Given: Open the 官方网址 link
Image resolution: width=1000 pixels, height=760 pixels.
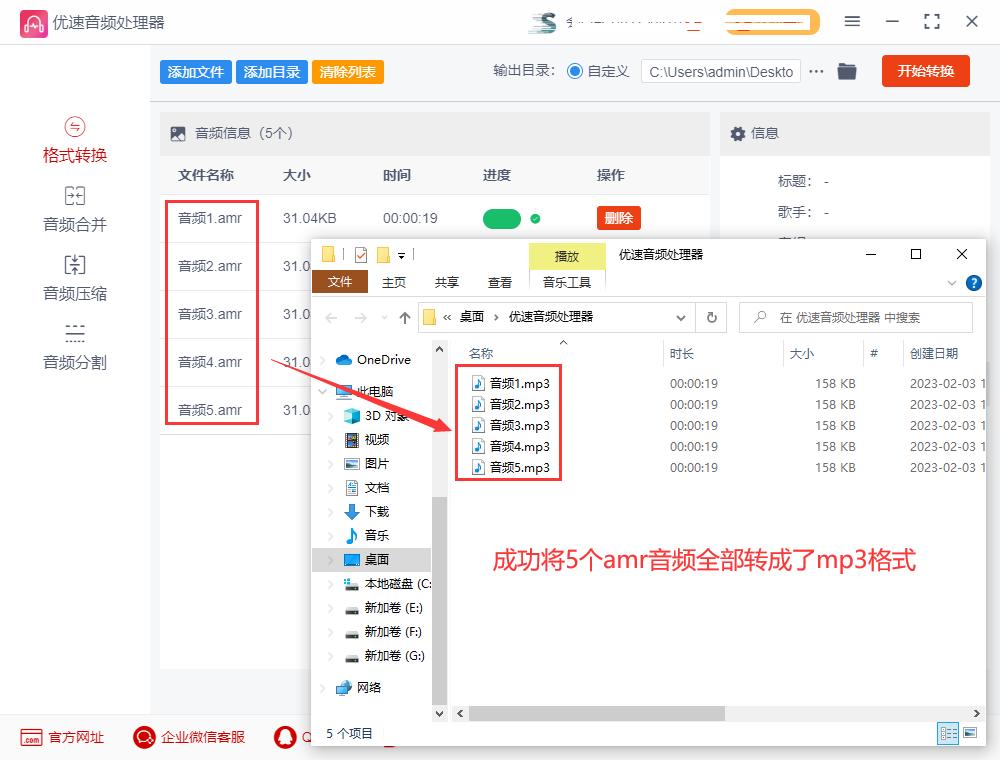Looking at the screenshot, I should tap(62, 737).
